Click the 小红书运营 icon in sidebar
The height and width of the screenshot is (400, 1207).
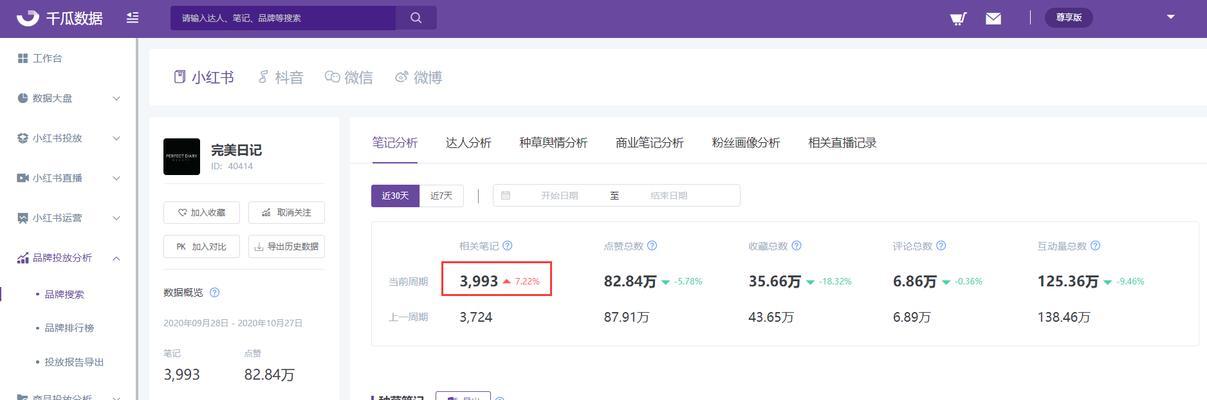click(x=23, y=218)
